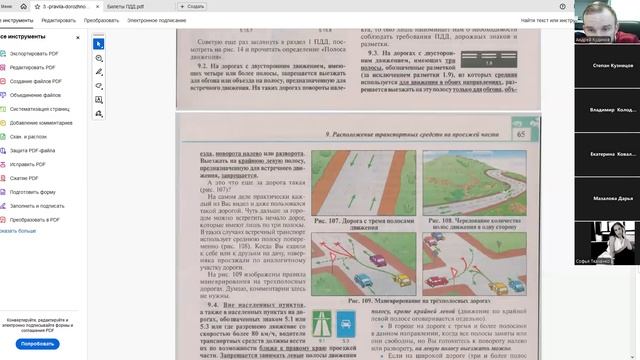This screenshot has width=640, height=360.
Task: Click the blue car road sign 5.3
Action: [346, 324]
